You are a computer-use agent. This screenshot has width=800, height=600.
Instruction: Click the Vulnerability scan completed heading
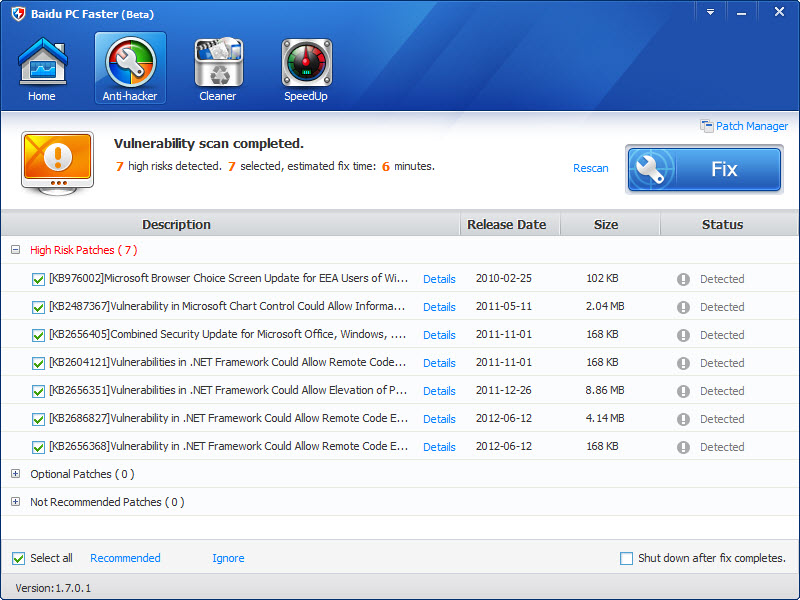(209, 144)
